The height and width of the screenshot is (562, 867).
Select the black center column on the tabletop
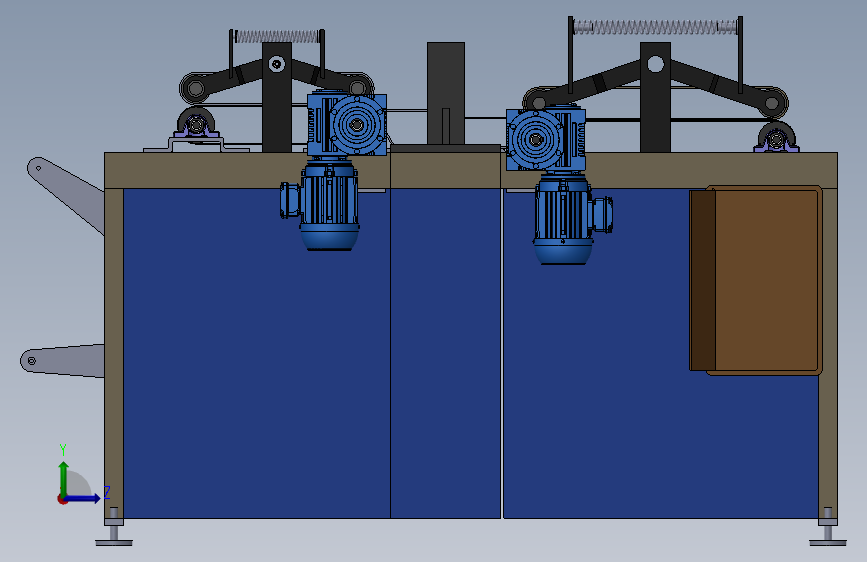(446, 93)
